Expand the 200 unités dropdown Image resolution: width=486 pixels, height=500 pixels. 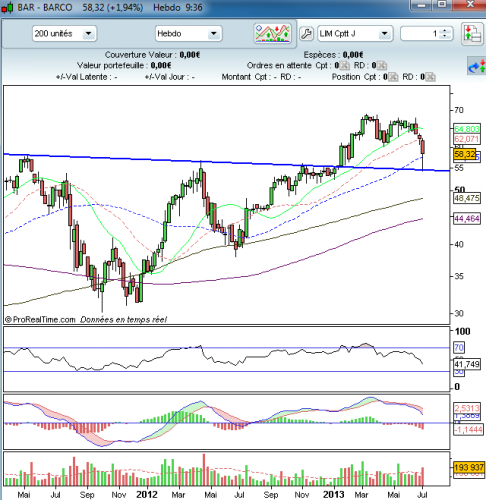tap(89, 34)
